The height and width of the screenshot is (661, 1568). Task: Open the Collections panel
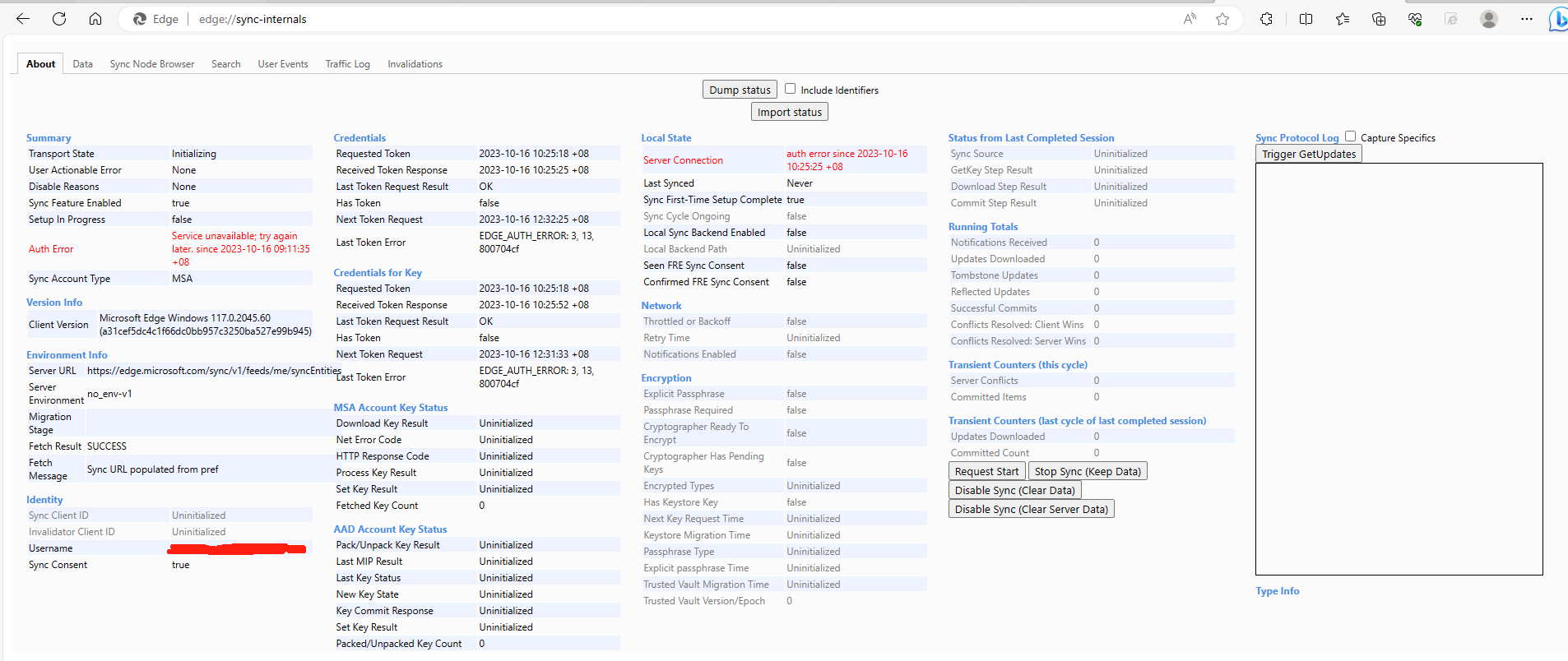coord(1379,19)
